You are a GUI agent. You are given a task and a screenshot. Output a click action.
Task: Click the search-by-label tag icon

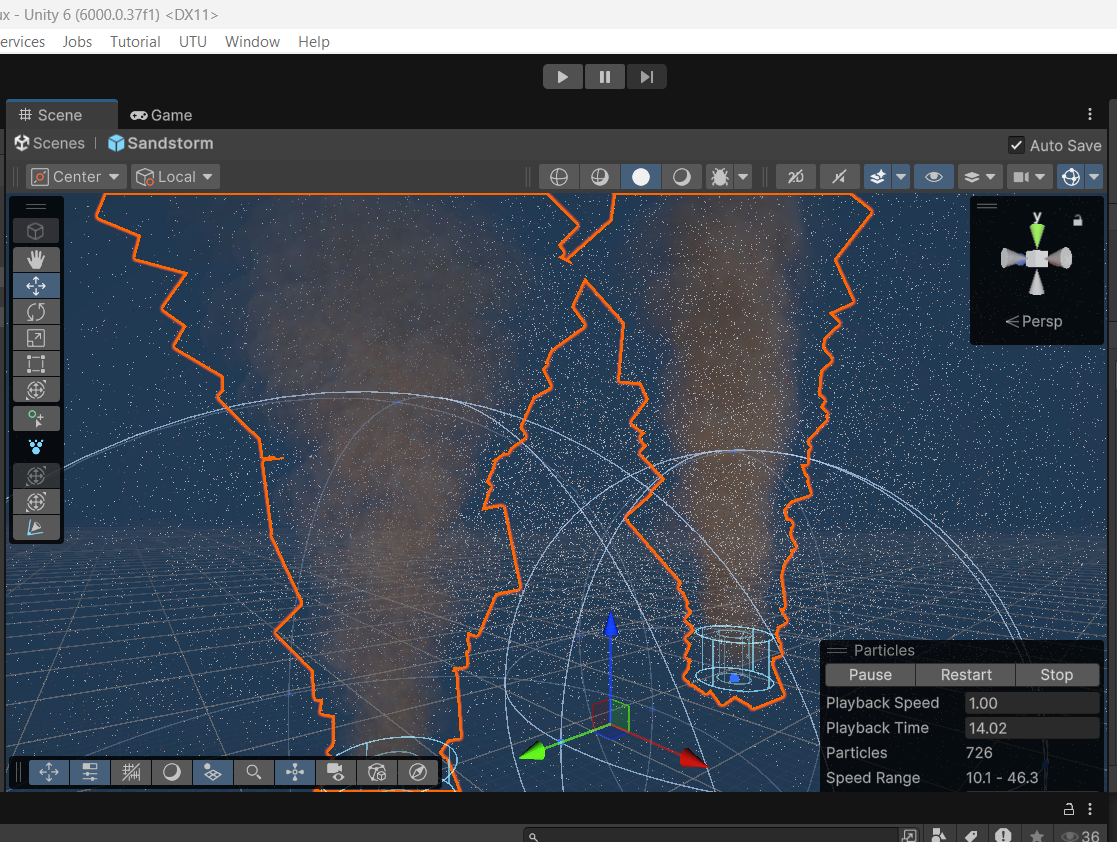point(970,836)
